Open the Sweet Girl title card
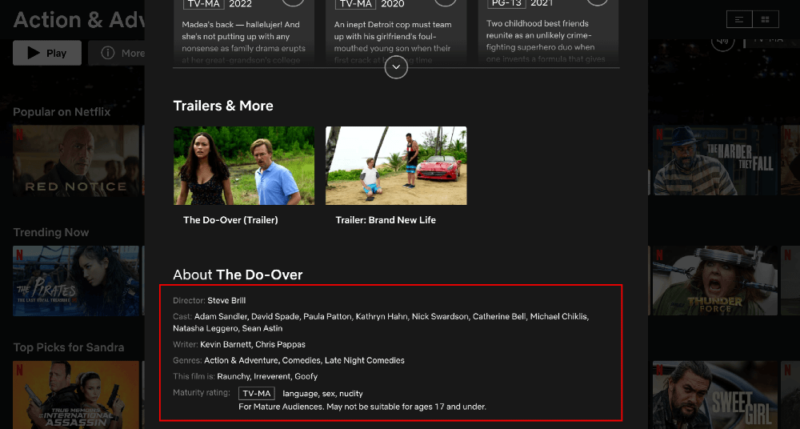The height and width of the screenshot is (429, 800). click(x=714, y=395)
